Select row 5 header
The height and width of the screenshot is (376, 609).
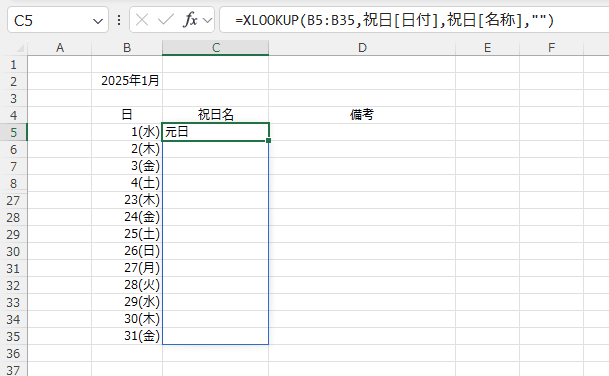click(14, 132)
